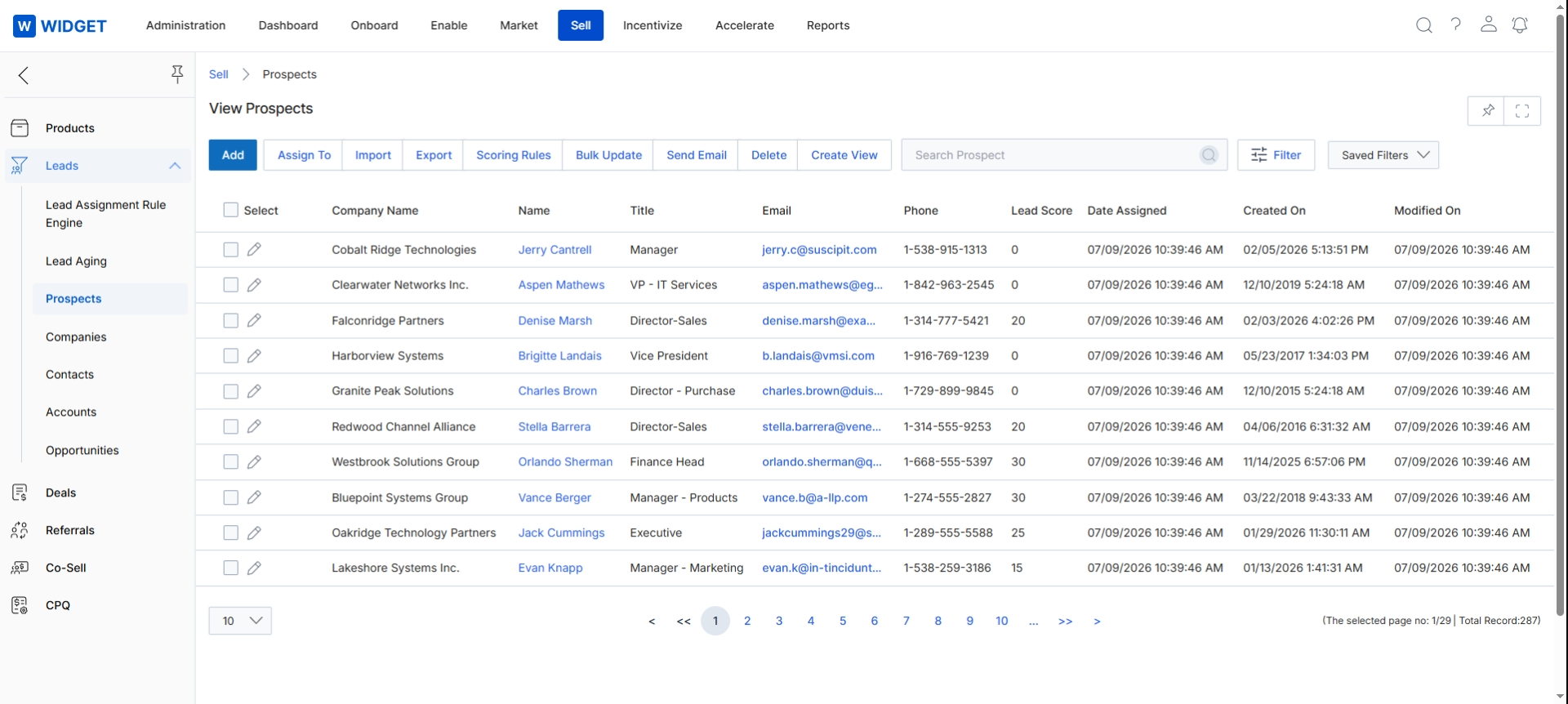
Task: Switch to the Reports tab
Action: tap(828, 25)
